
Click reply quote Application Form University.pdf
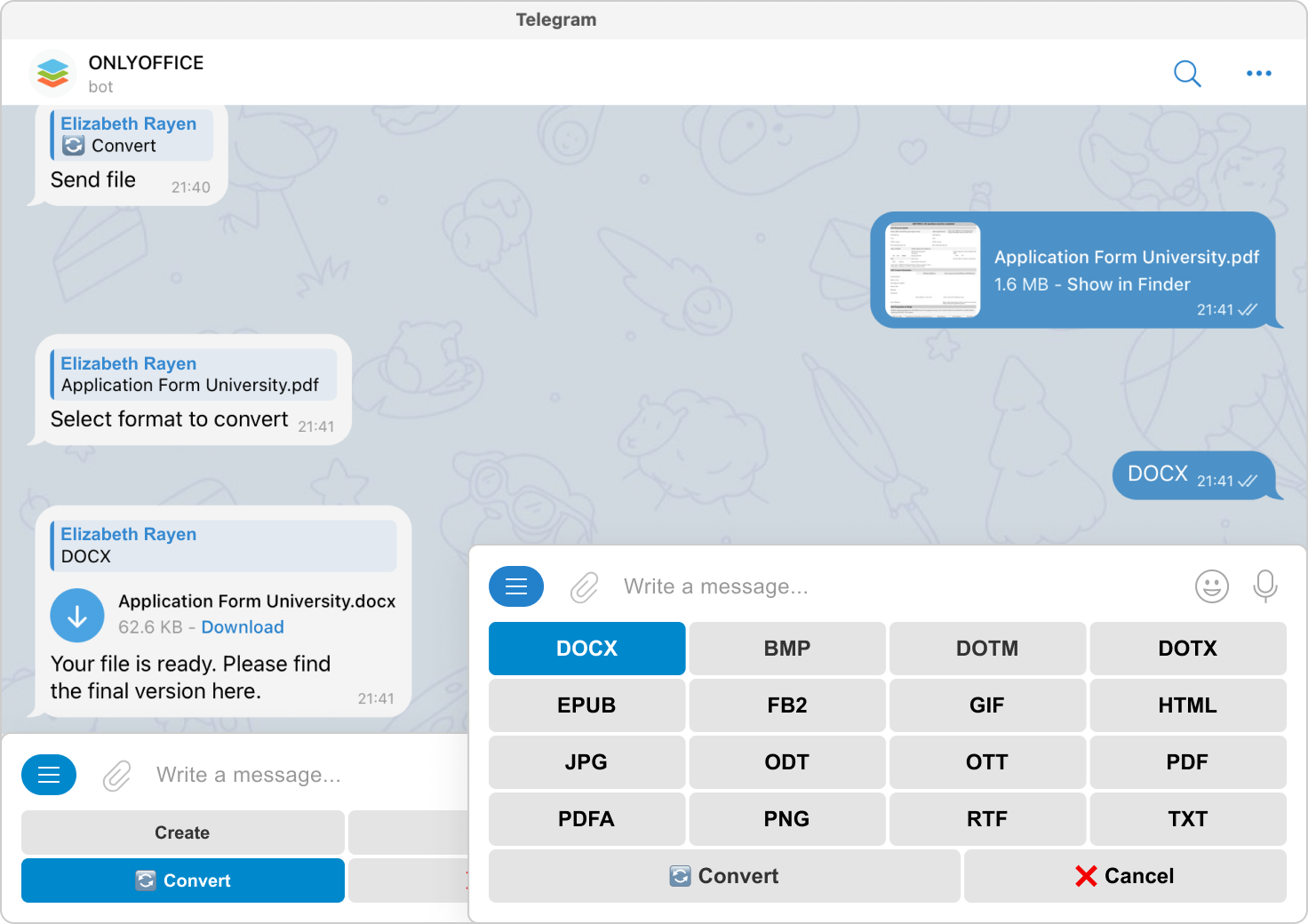click(194, 374)
